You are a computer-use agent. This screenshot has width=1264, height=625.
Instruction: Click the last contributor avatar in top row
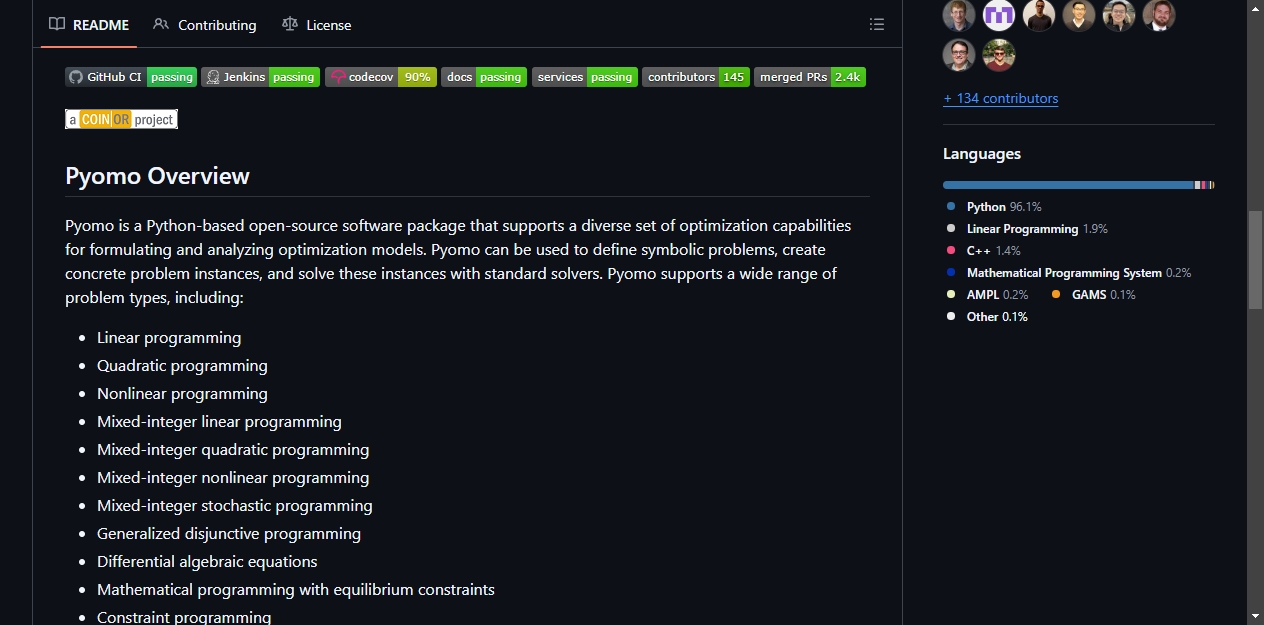(x=1159, y=15)
